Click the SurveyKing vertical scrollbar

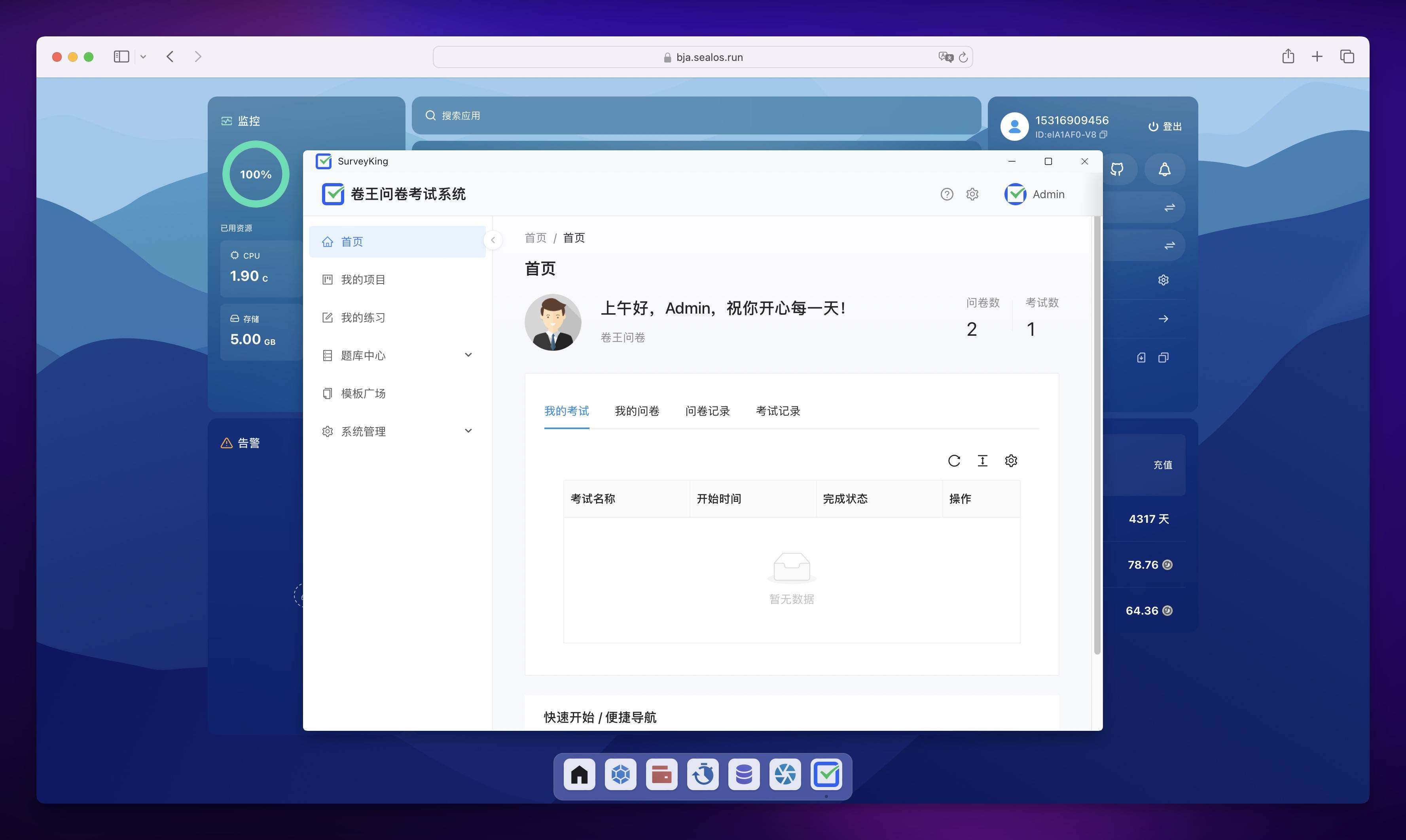click(1097, 435)
